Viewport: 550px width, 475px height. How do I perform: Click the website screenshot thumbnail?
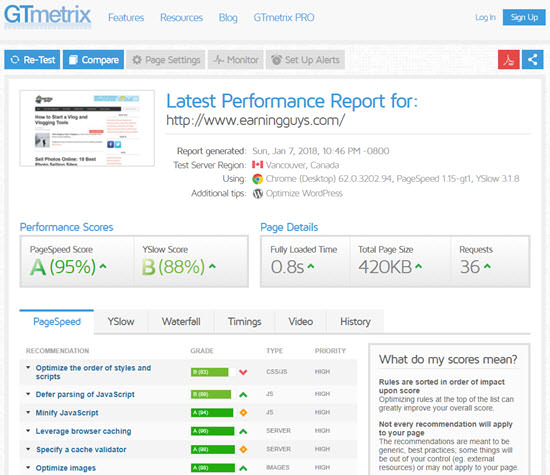[x=87, y=128]
